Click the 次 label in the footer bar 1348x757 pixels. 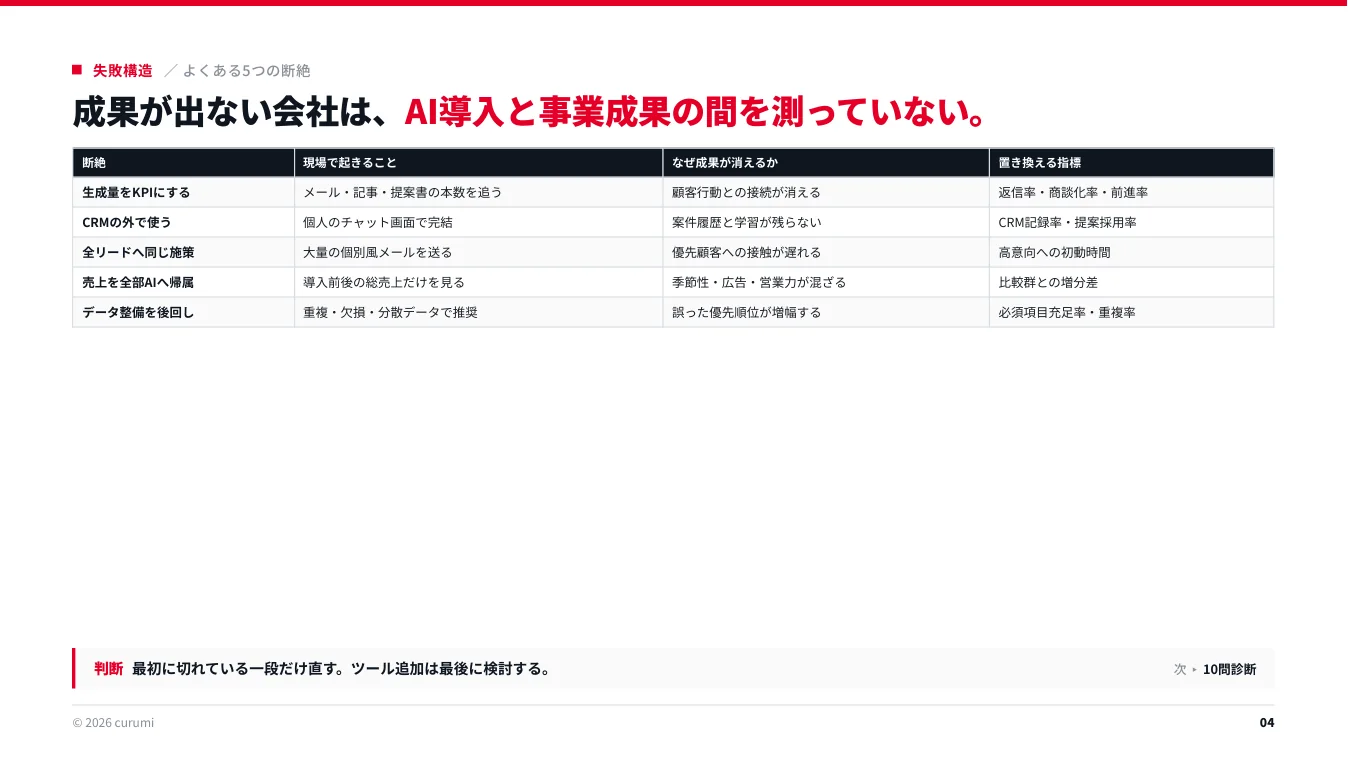click(1180, 669)
